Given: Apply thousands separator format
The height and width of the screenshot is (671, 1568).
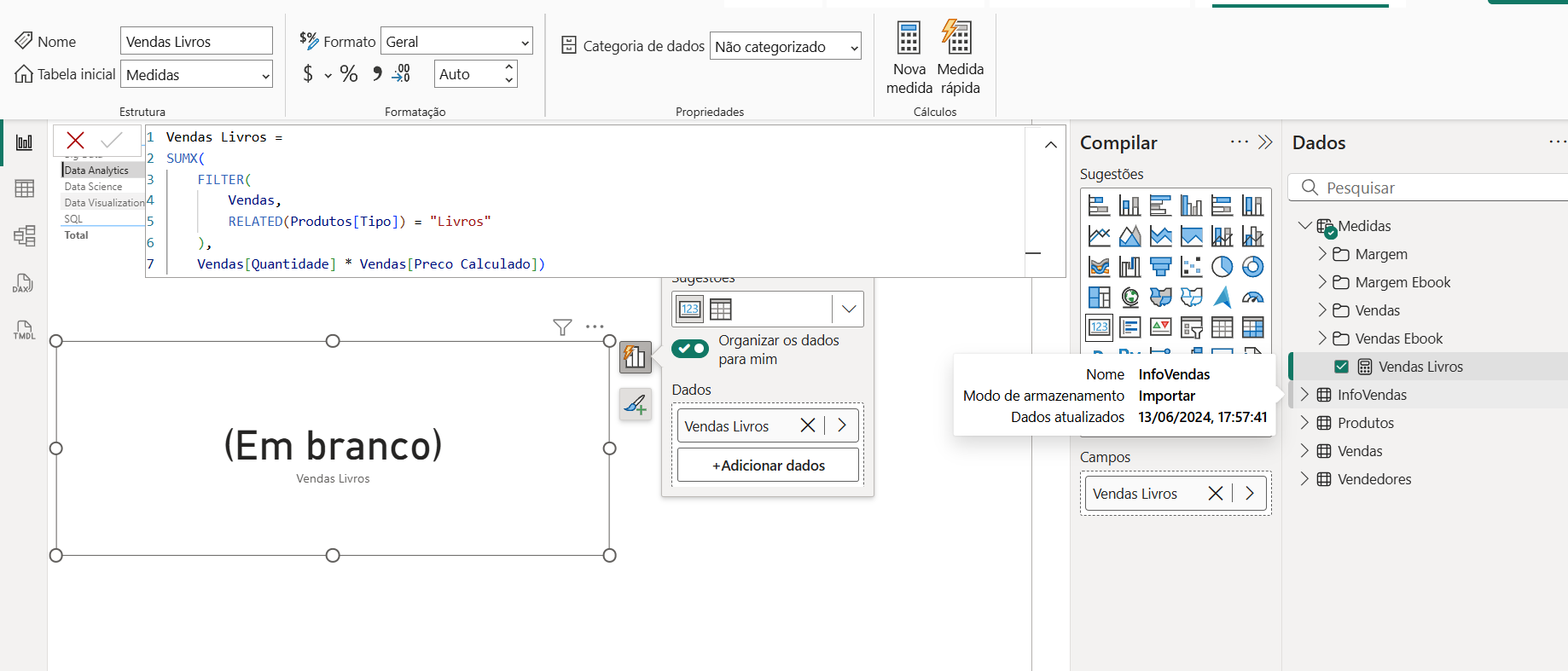Looking at the screenshot, I should pyautogui.click(x=377, y=74).
